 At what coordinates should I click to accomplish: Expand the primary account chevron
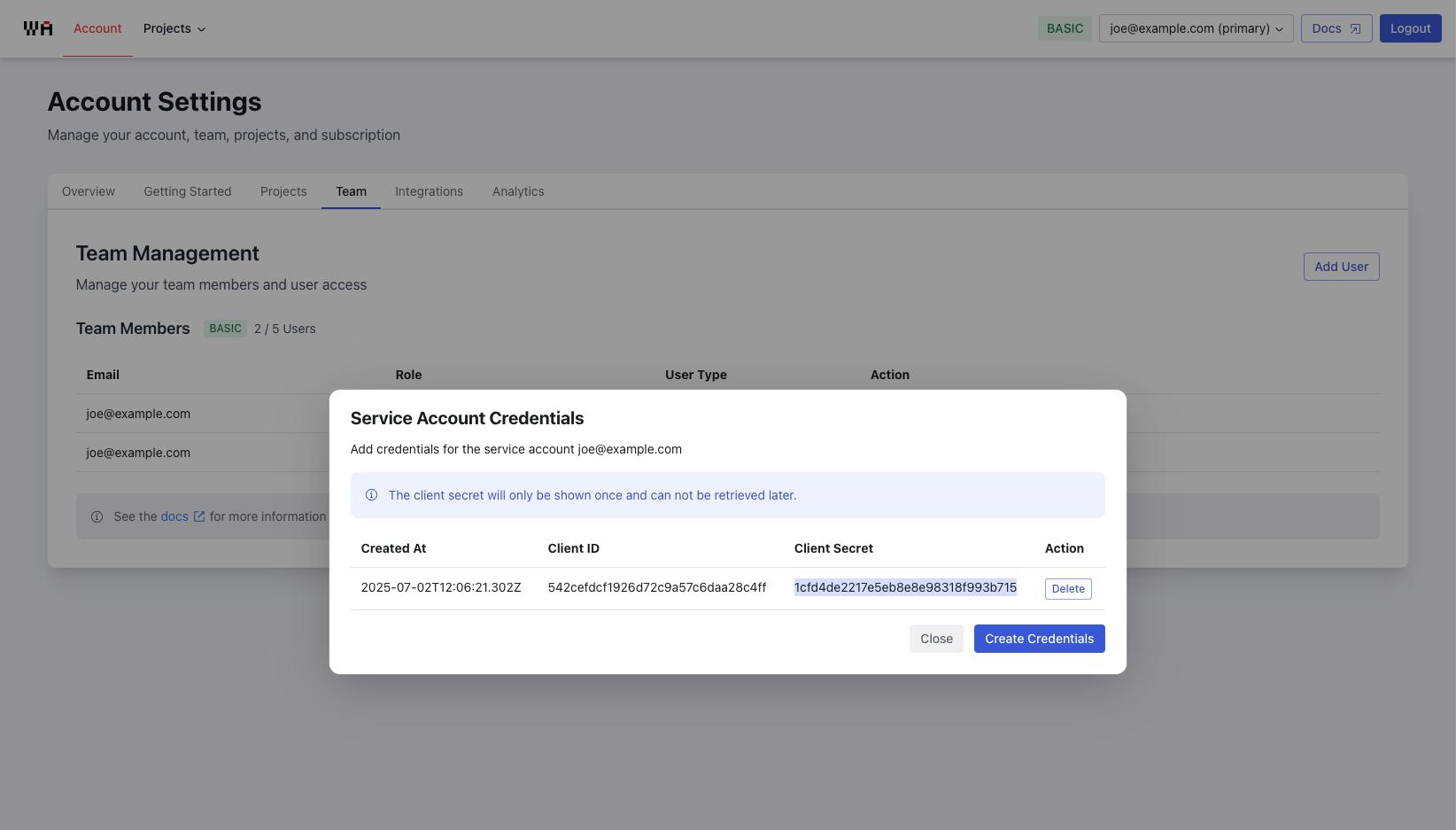[x=1279, y=28]
